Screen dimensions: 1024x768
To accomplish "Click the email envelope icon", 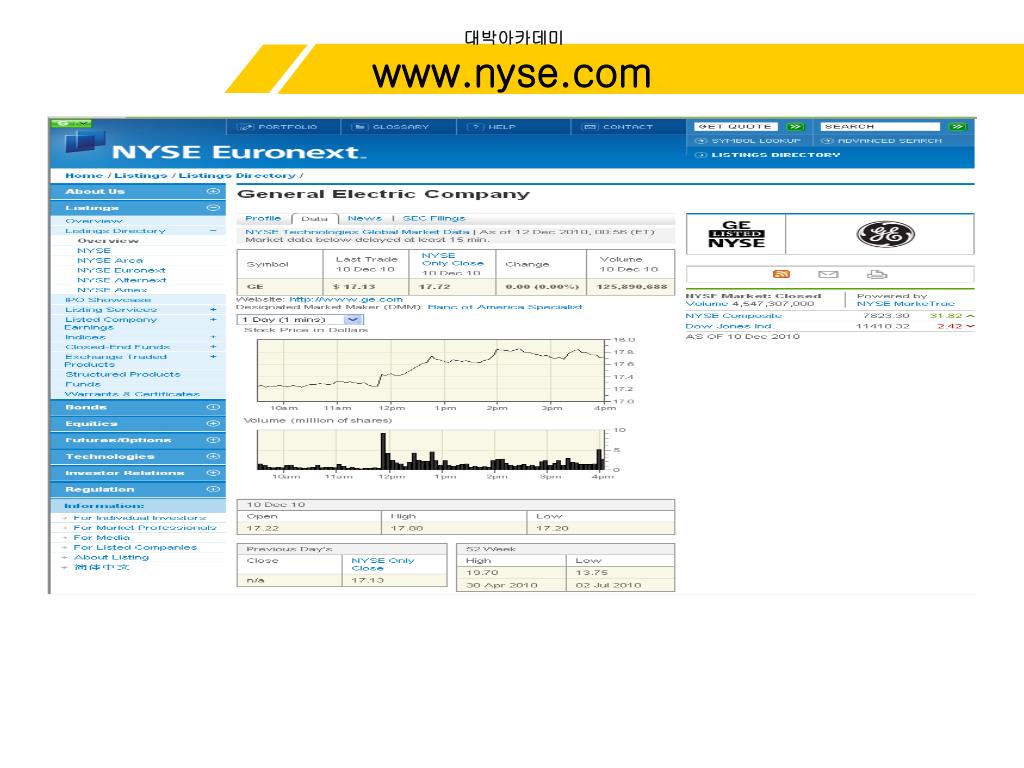I will [828, 274].
